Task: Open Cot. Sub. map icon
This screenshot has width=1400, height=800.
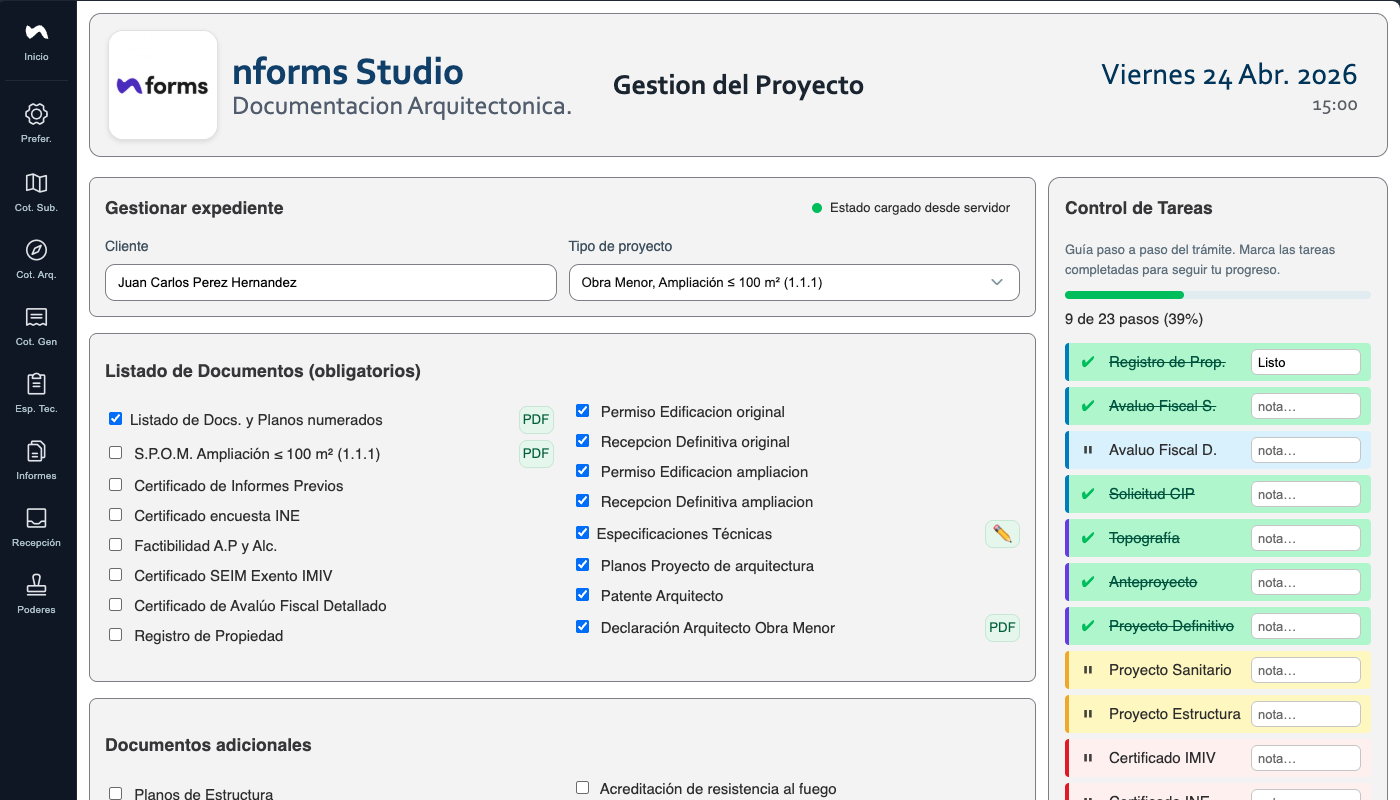Action: point(36,183)
